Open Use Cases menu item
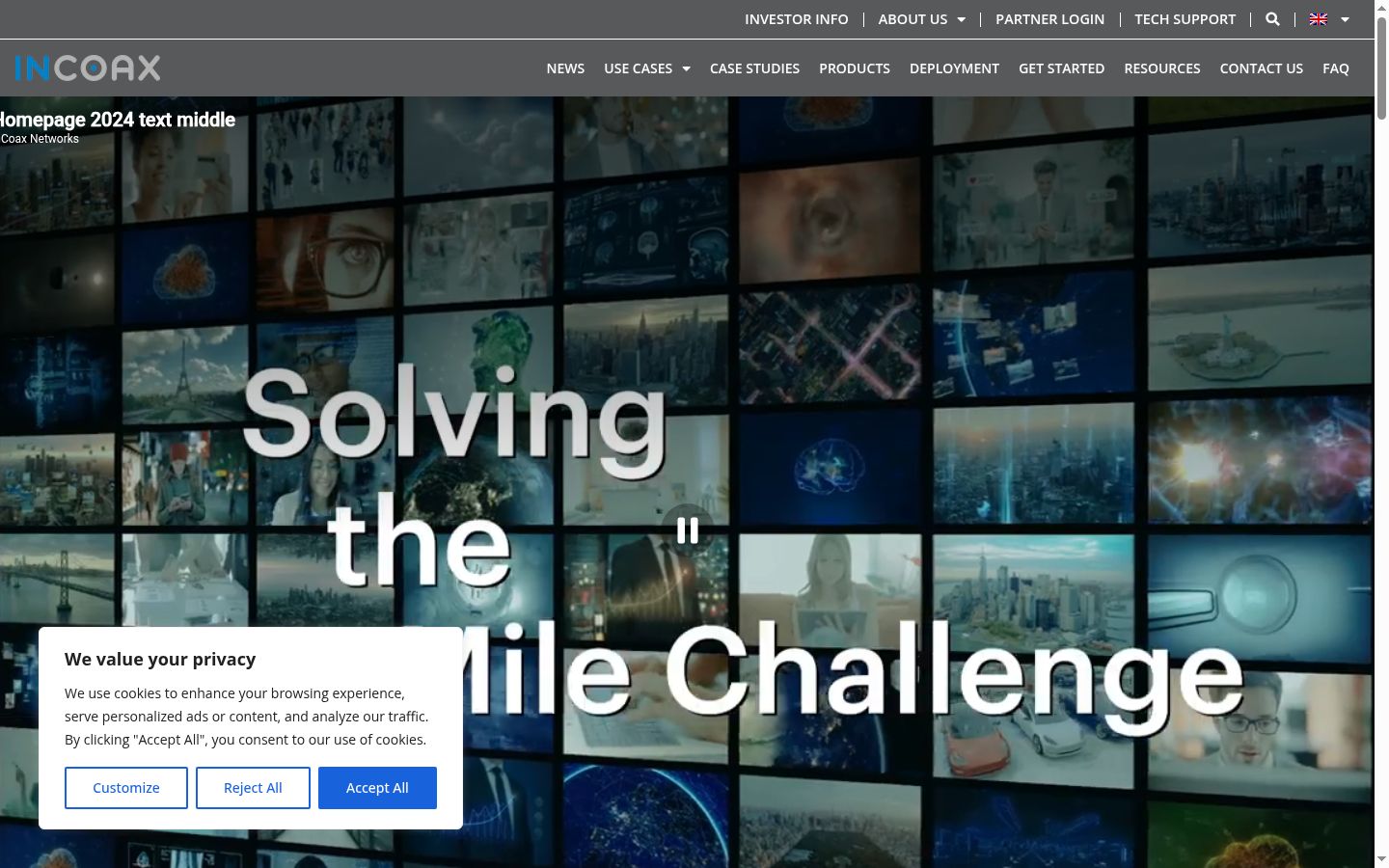The width and height of the screenshot is (1389, 868). point(638,68)
